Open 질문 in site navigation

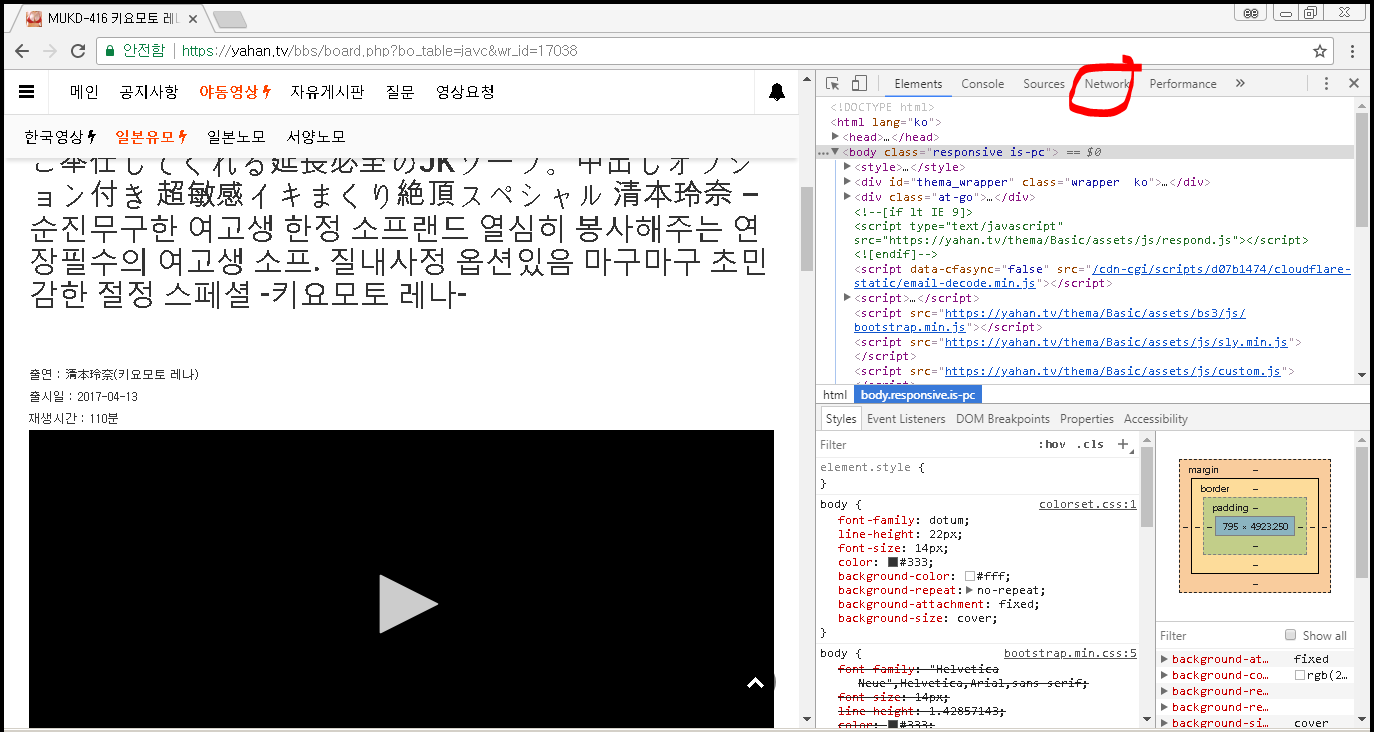click(x=400, y=92)
